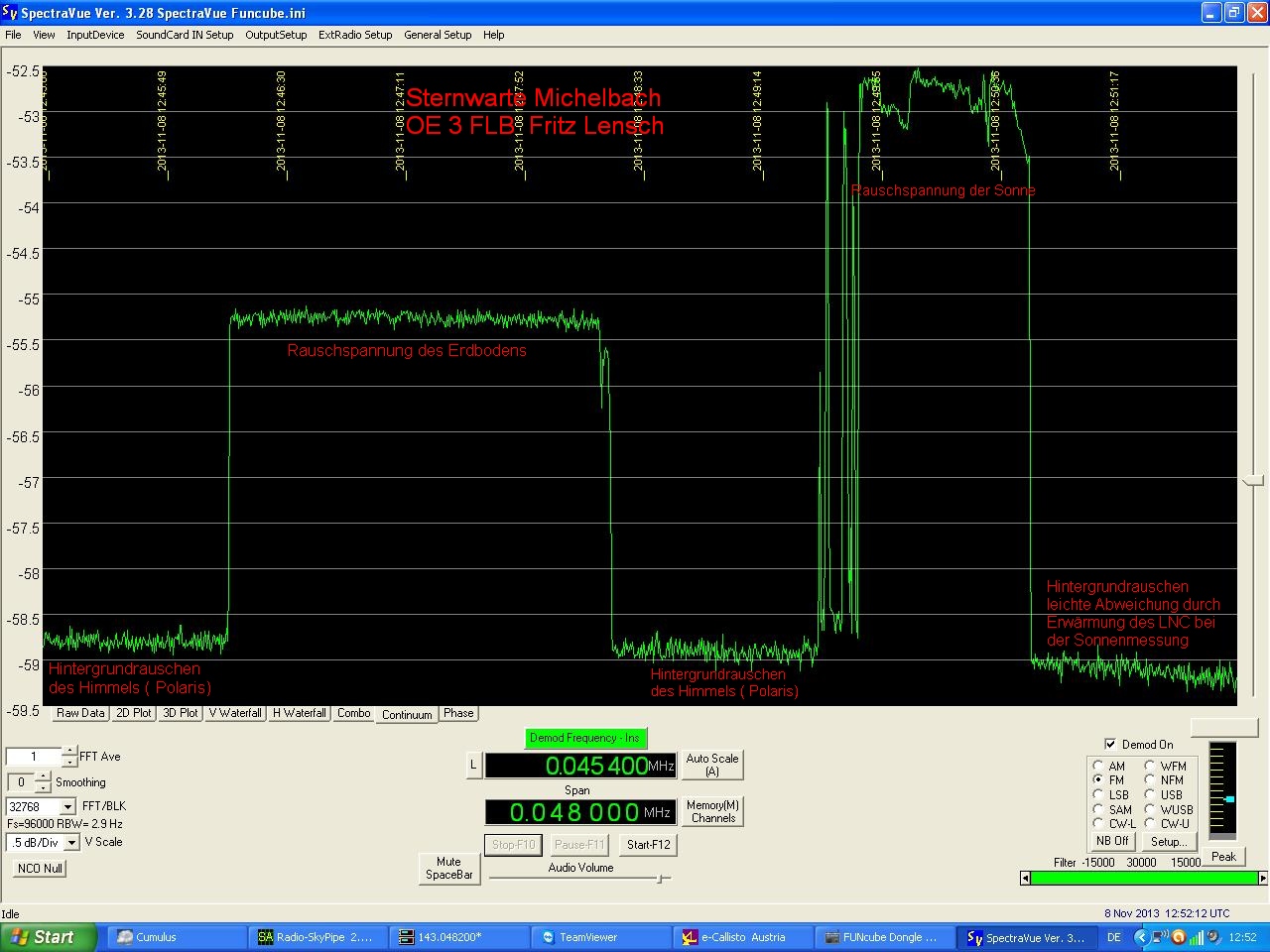Viewport: 1270px width, 952px height.
Task: Click the Start-F12 button
Action: coord(648,845)
